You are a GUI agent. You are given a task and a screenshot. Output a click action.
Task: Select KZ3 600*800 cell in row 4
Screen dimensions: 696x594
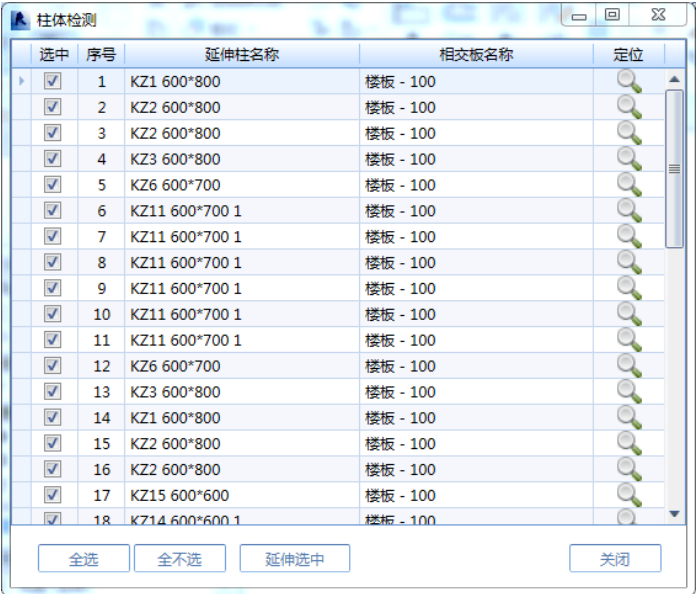(242, 159)
